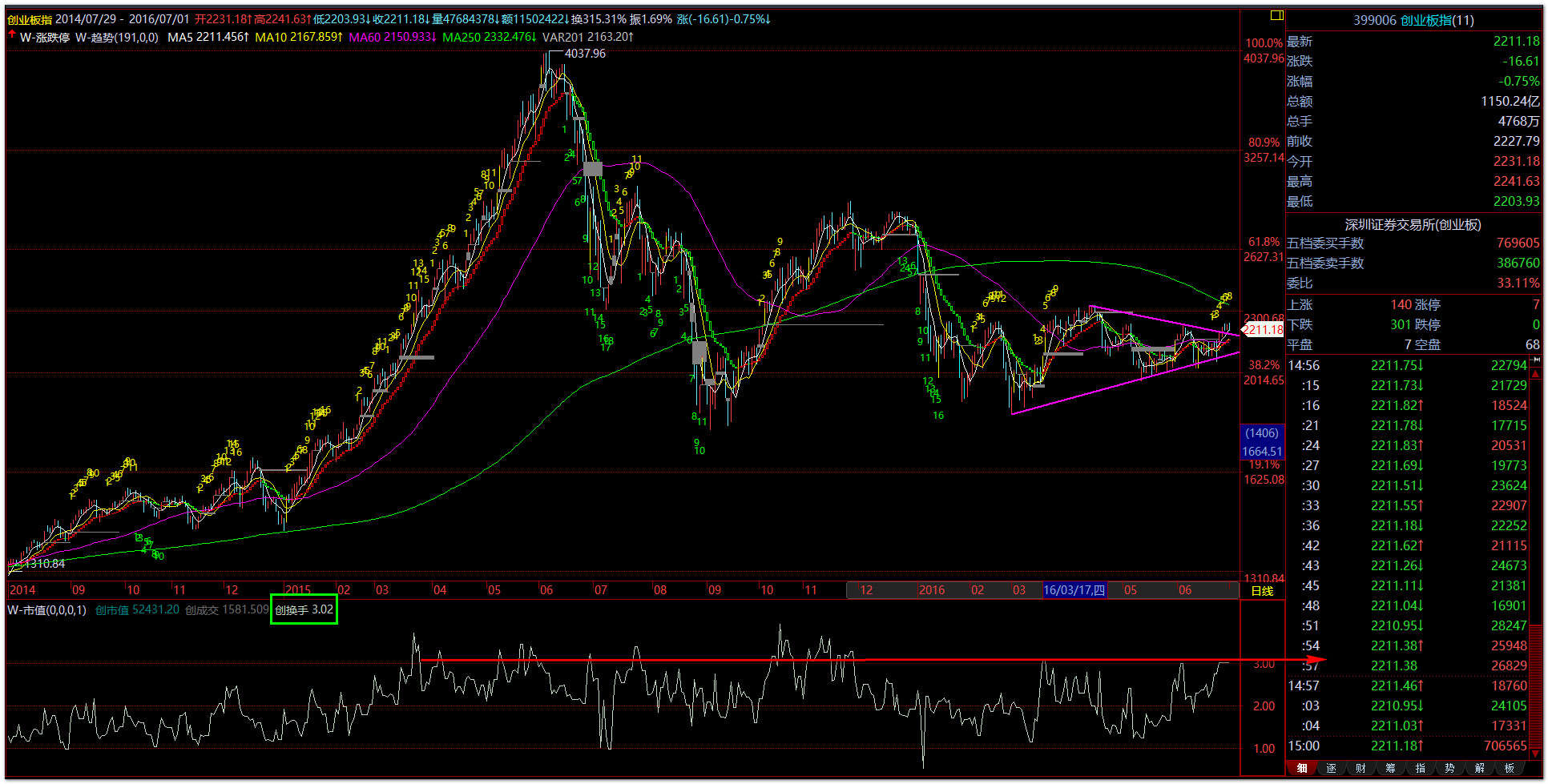Select the 筹 chip distribution tab

(1391, 768)
